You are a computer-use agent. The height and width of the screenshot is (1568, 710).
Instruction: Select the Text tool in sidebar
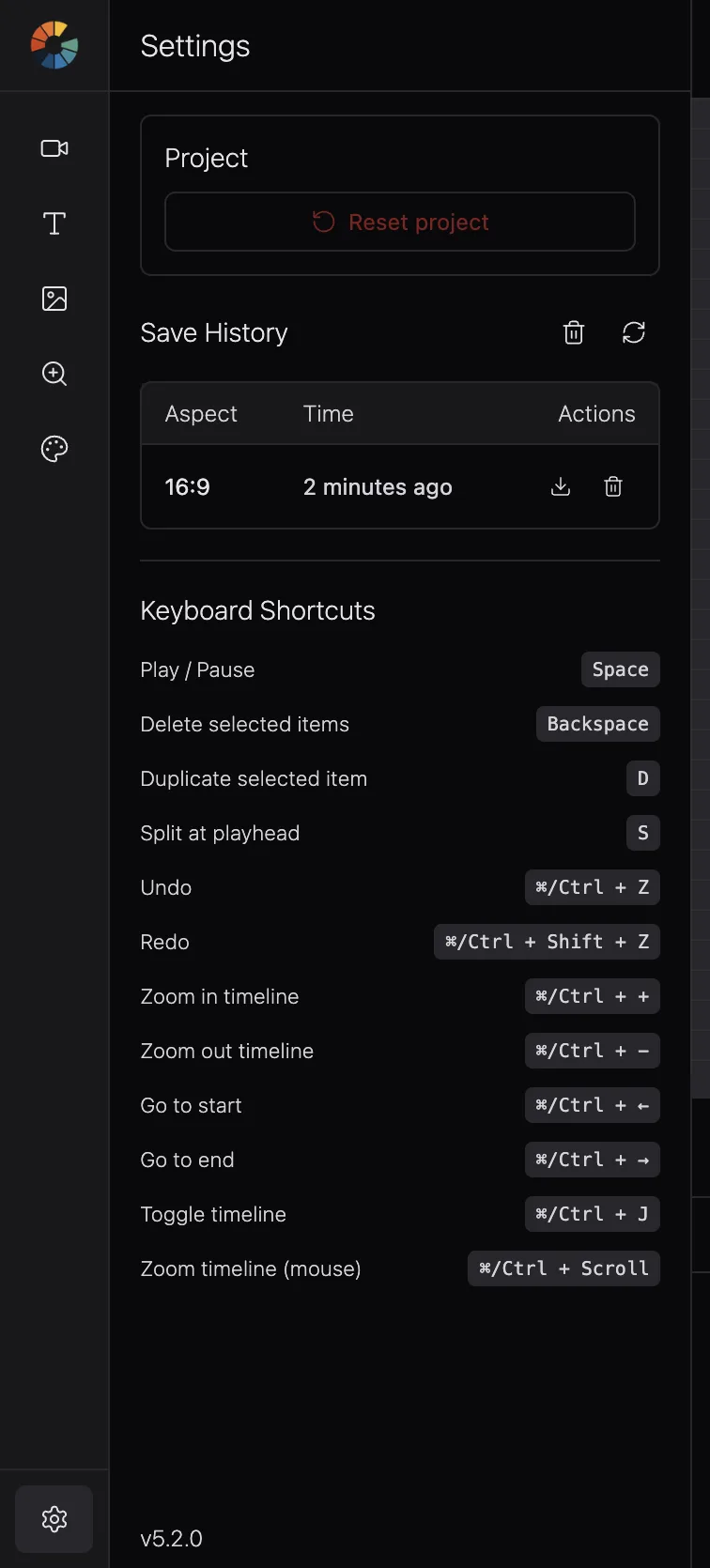click(x=54, y=223)
